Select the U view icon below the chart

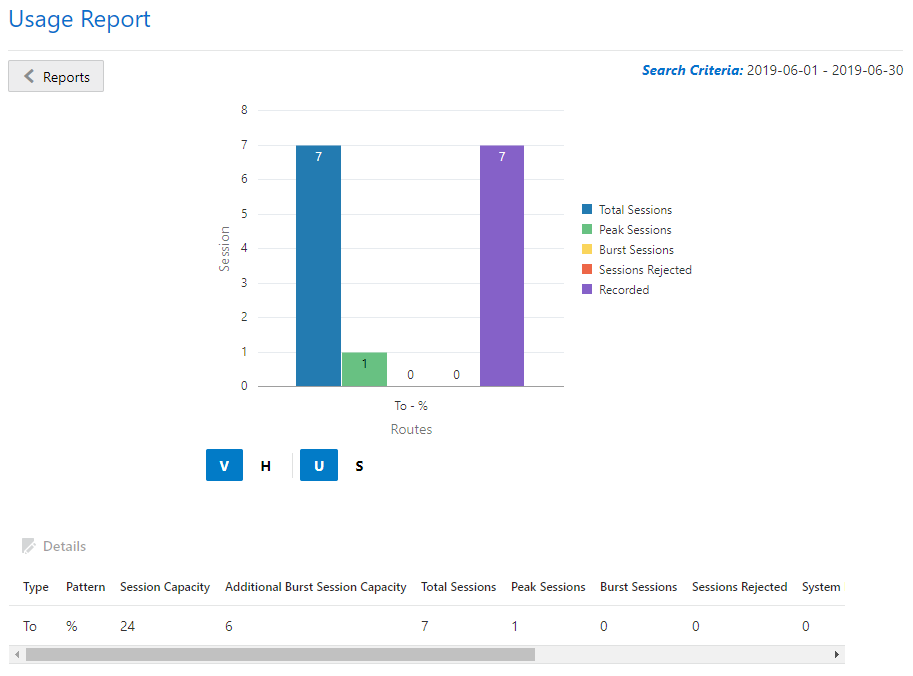[318, 465]
